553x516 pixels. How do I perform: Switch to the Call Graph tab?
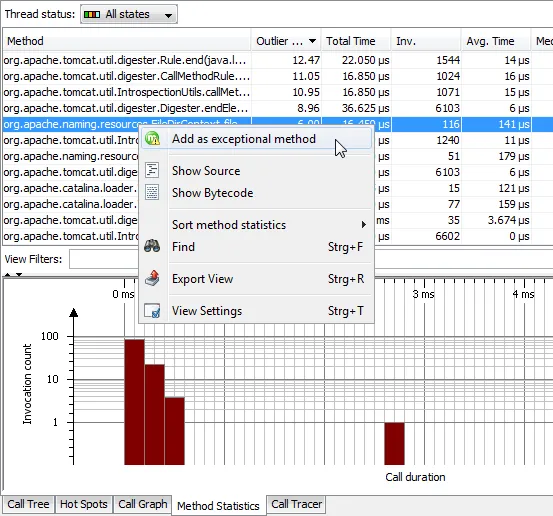[142, 504]
